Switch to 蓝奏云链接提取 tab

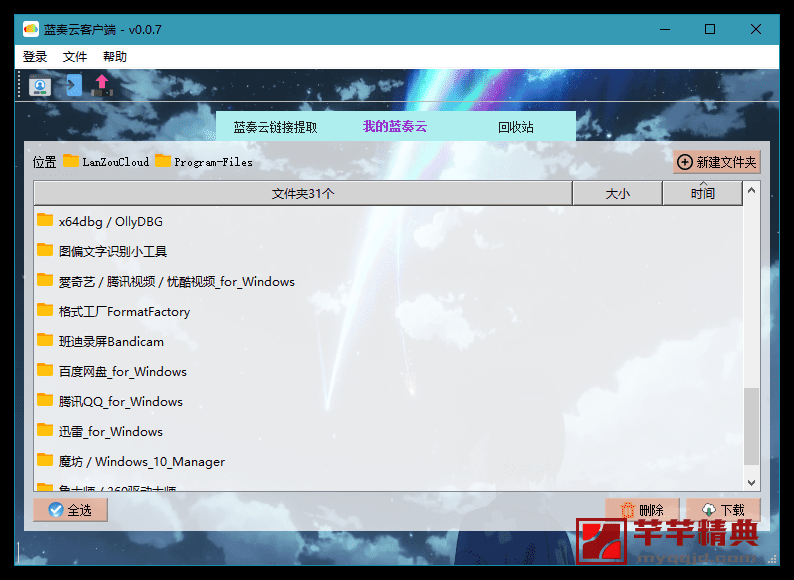[275, 127]
